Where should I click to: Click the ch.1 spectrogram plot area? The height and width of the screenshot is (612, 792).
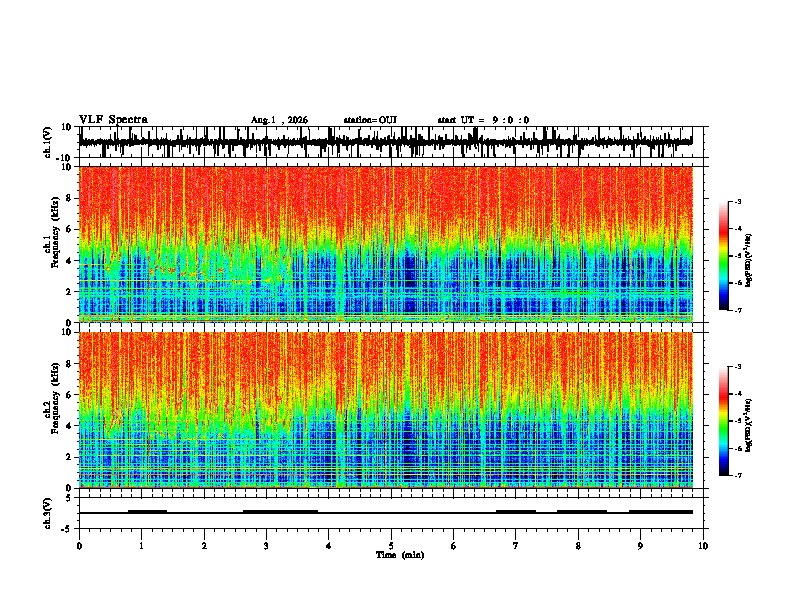(x=386, y=244)
